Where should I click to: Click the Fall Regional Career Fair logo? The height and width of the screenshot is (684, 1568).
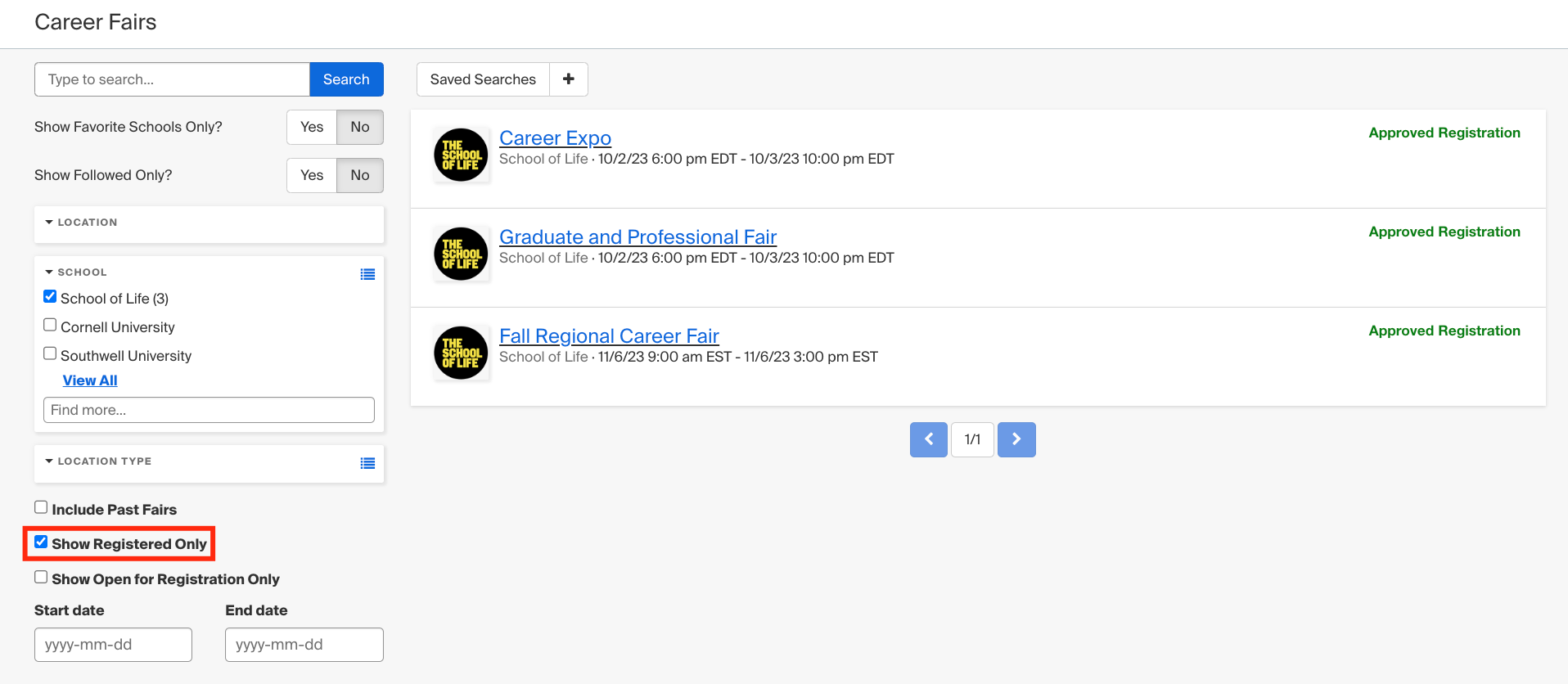tap(461, 353)
